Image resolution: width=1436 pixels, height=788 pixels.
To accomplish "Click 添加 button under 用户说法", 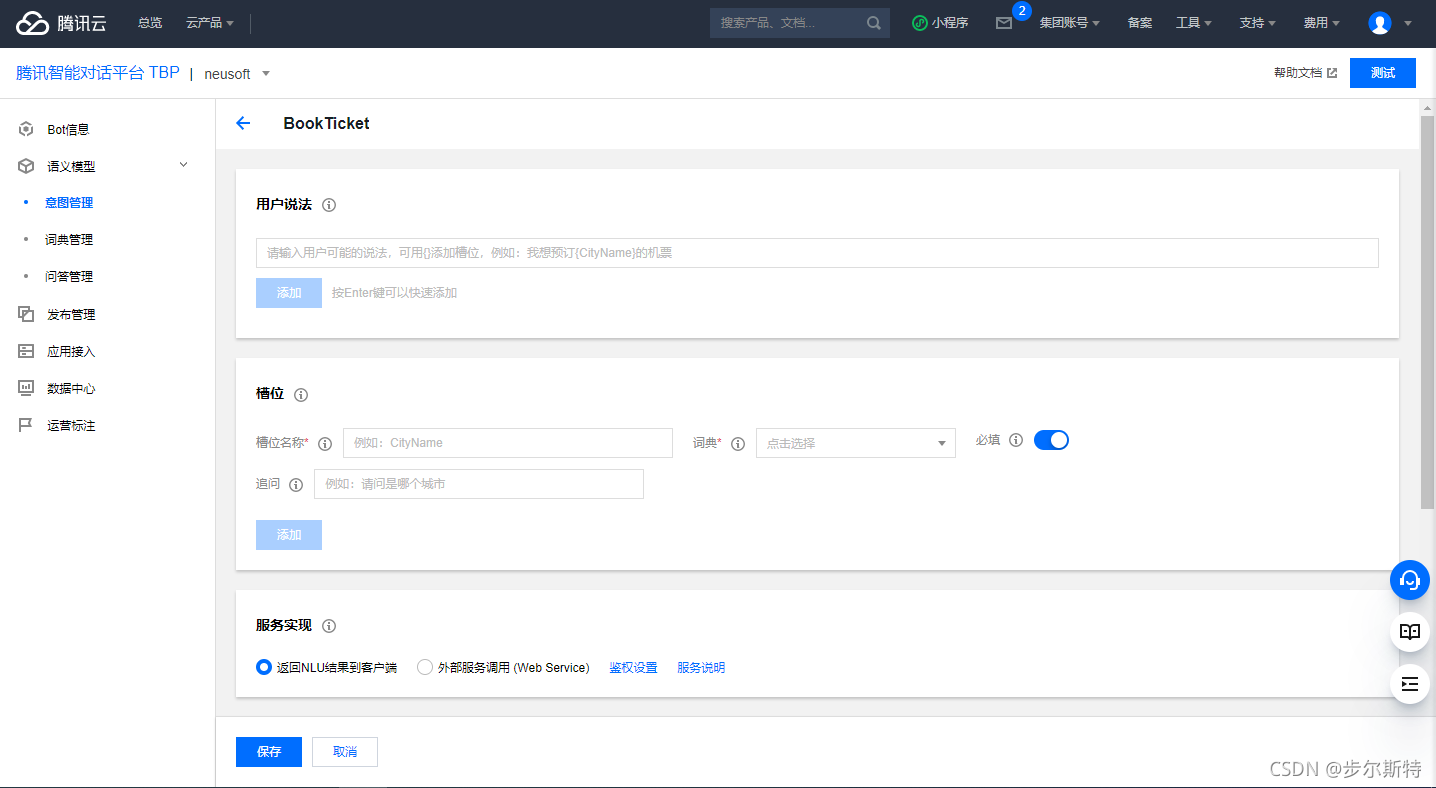I will pos(289,293).
